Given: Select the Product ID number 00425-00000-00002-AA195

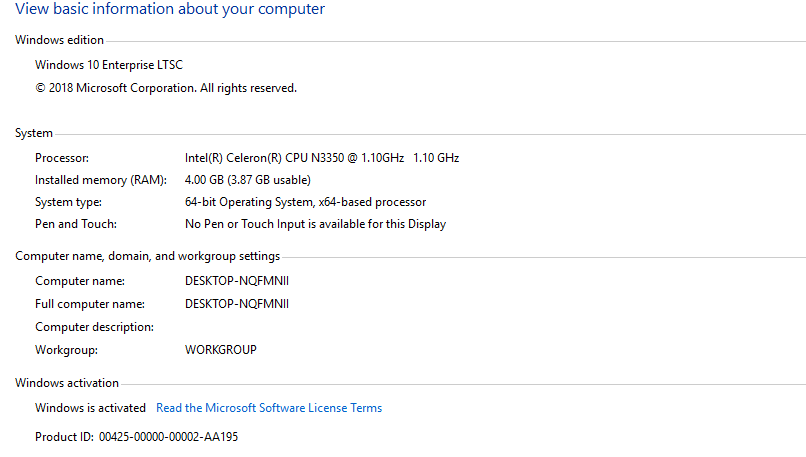Looking at the screenshot, I should click(168, 437).
